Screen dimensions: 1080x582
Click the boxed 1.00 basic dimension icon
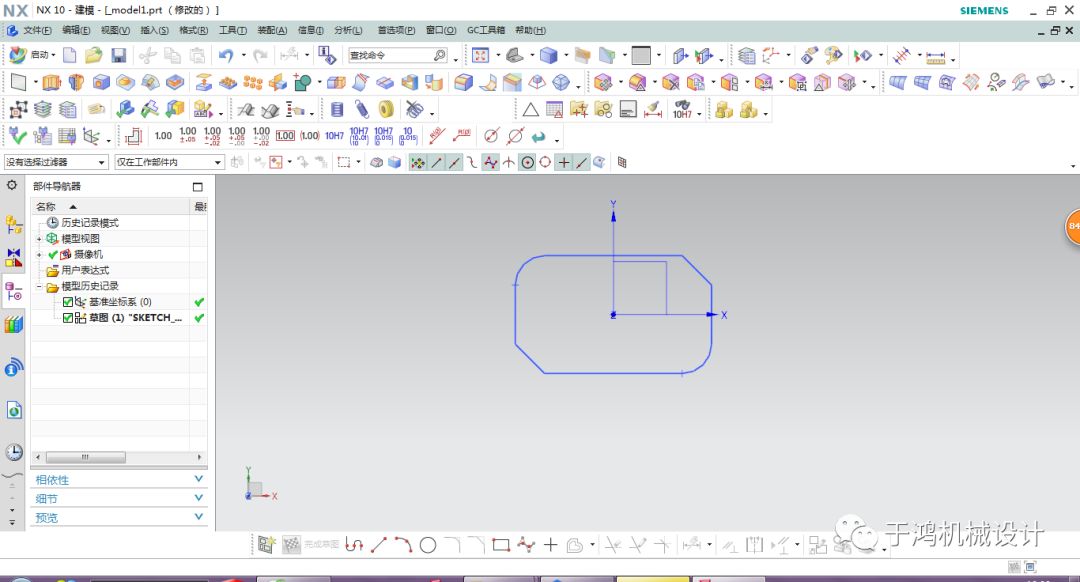click(x=285, y=136)
